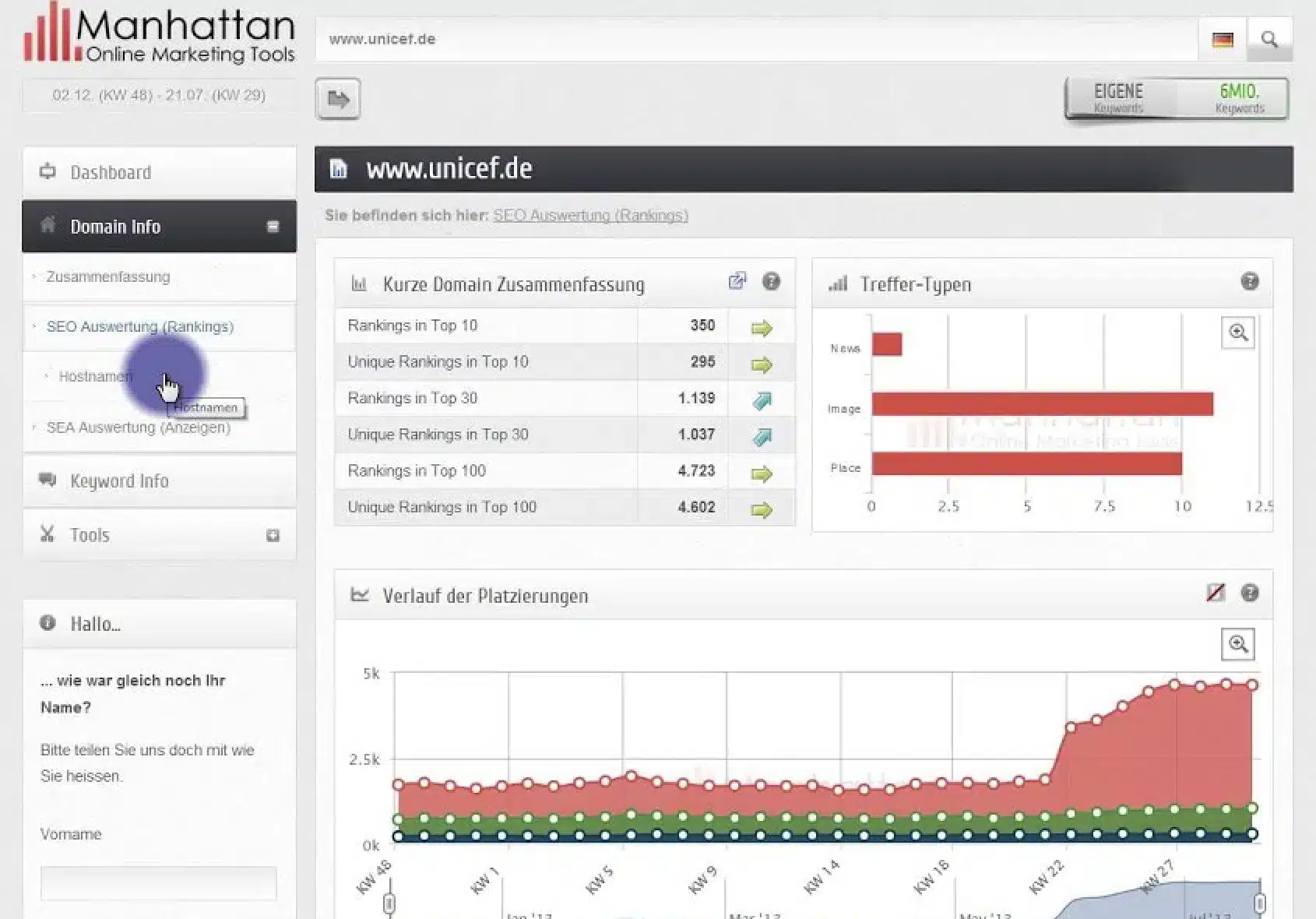This screenshot has width=1316, height=919.
Task: Expand the Tools menu section
Action: [273, 535]
